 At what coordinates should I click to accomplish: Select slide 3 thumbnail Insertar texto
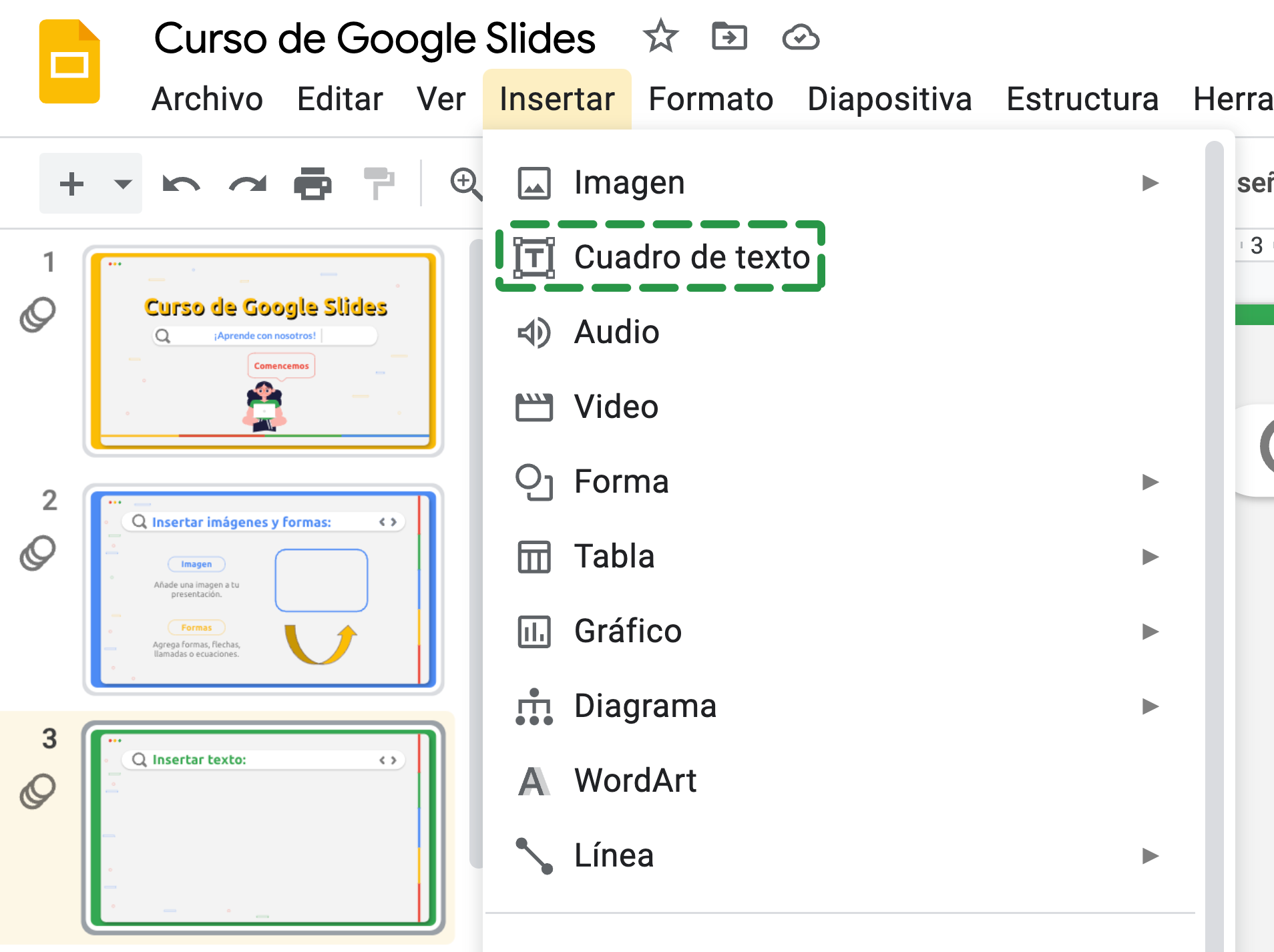263,828
